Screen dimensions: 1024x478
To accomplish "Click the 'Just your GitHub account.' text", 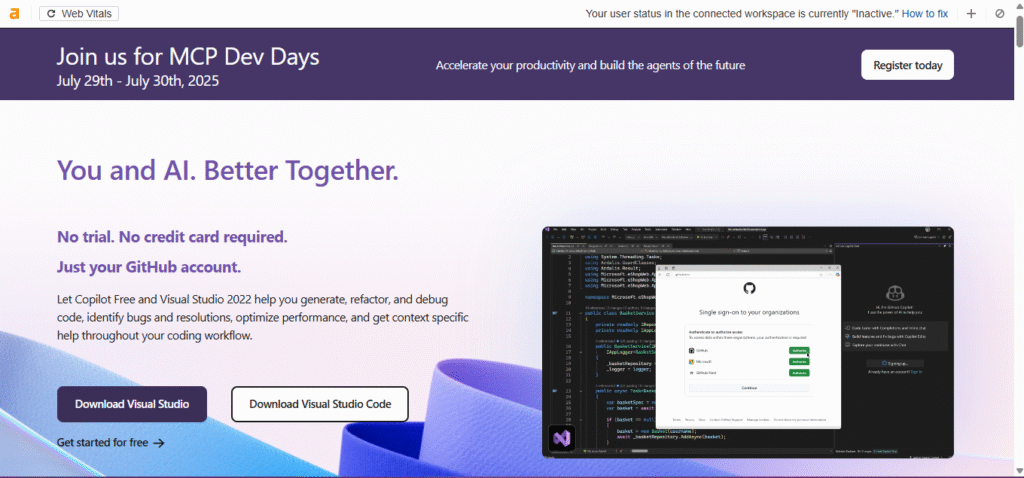I will pyautogui.click(x=149, y=266).
